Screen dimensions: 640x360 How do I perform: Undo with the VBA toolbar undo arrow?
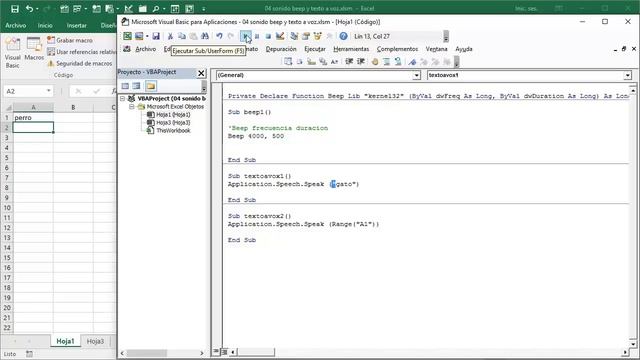(219, 36)
